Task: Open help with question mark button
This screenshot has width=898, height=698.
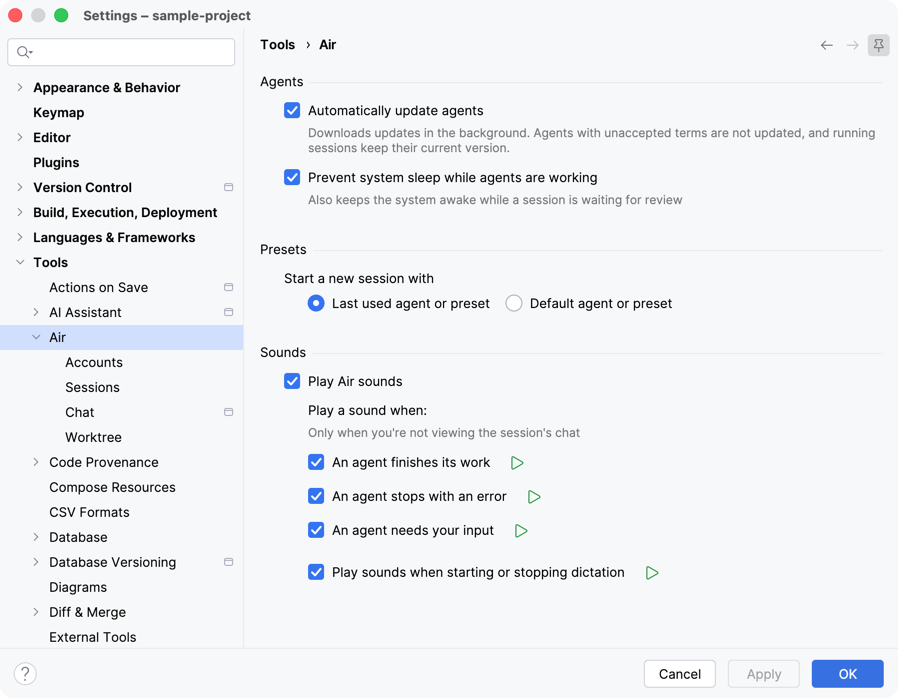Action: coord(25,674)
